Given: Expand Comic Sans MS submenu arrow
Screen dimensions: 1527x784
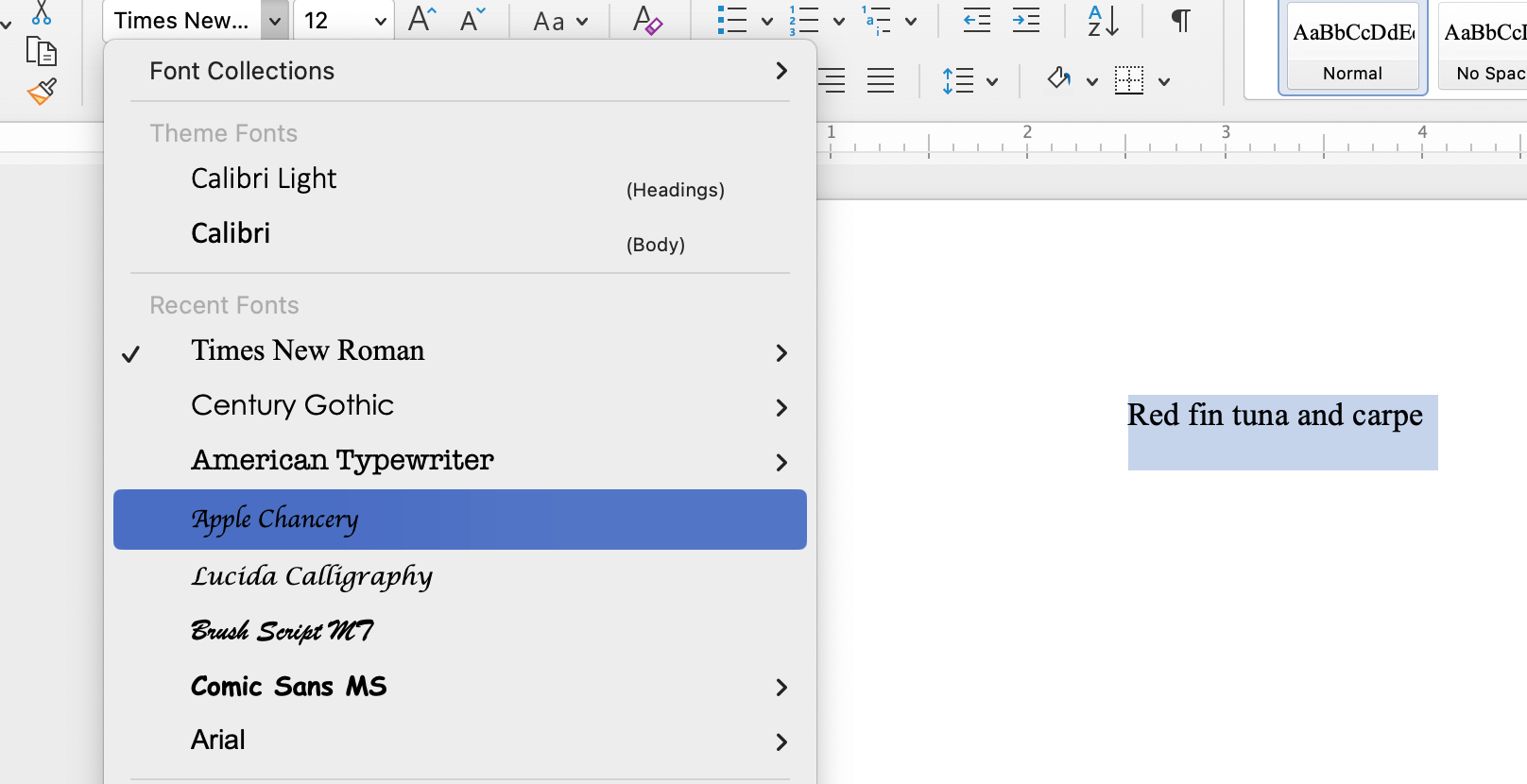Looking at the screenshot, I should pyautogui.click(x=781, y=688).
